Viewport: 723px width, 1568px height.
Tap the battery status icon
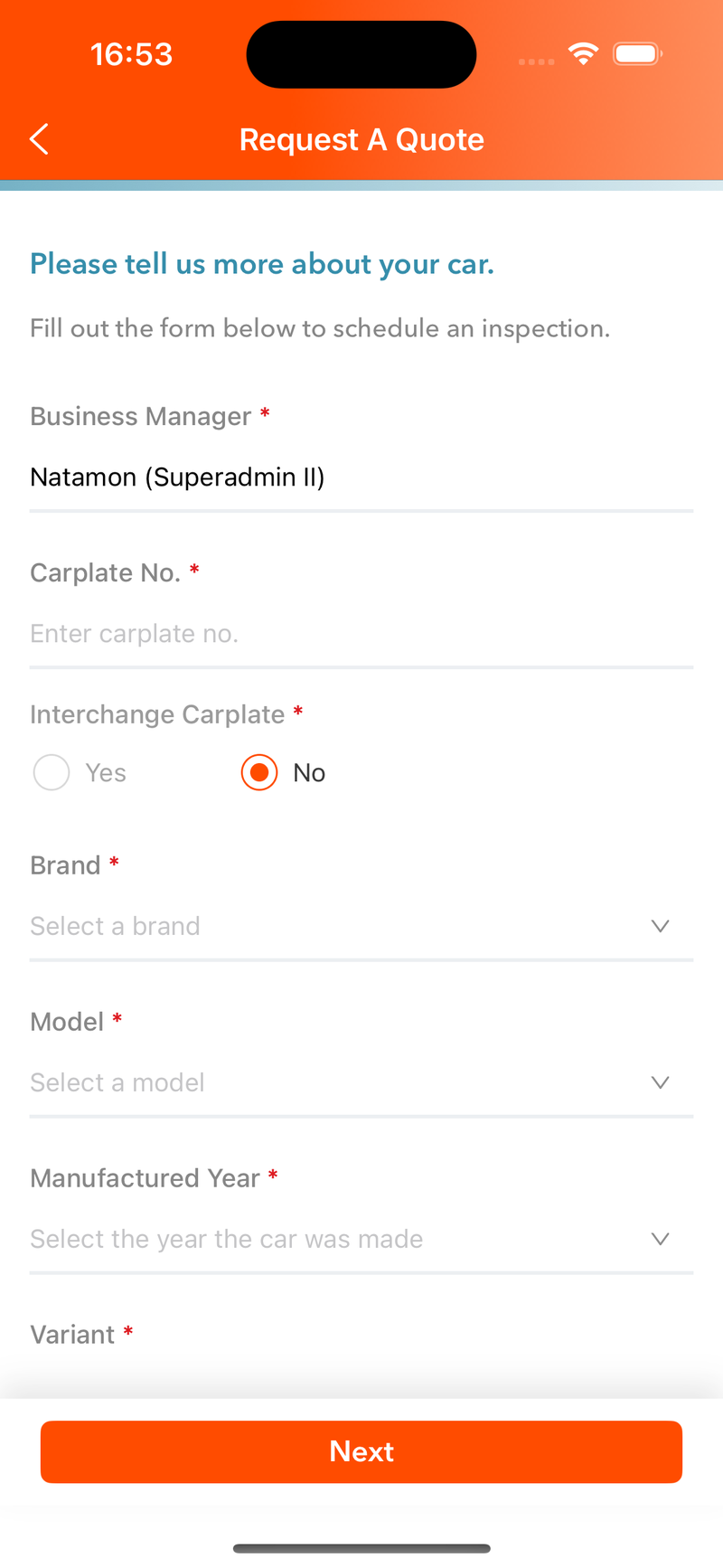point(637,54)
